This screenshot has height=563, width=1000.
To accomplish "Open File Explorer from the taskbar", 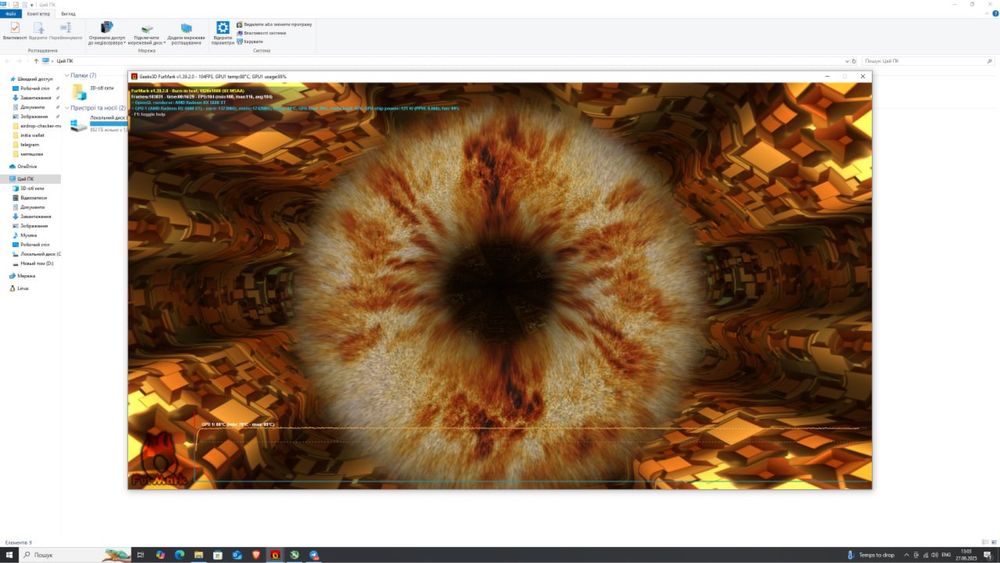I will (x=199, y=555).
